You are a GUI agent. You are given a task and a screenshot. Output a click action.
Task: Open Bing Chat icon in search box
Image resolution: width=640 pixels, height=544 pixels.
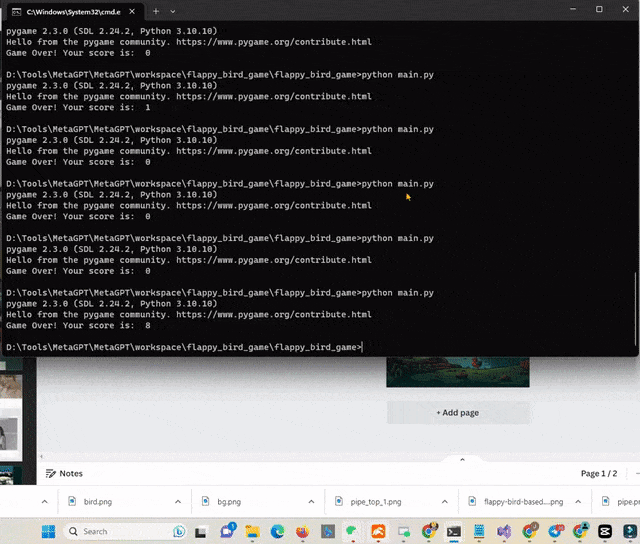click(x=178, y=531)
